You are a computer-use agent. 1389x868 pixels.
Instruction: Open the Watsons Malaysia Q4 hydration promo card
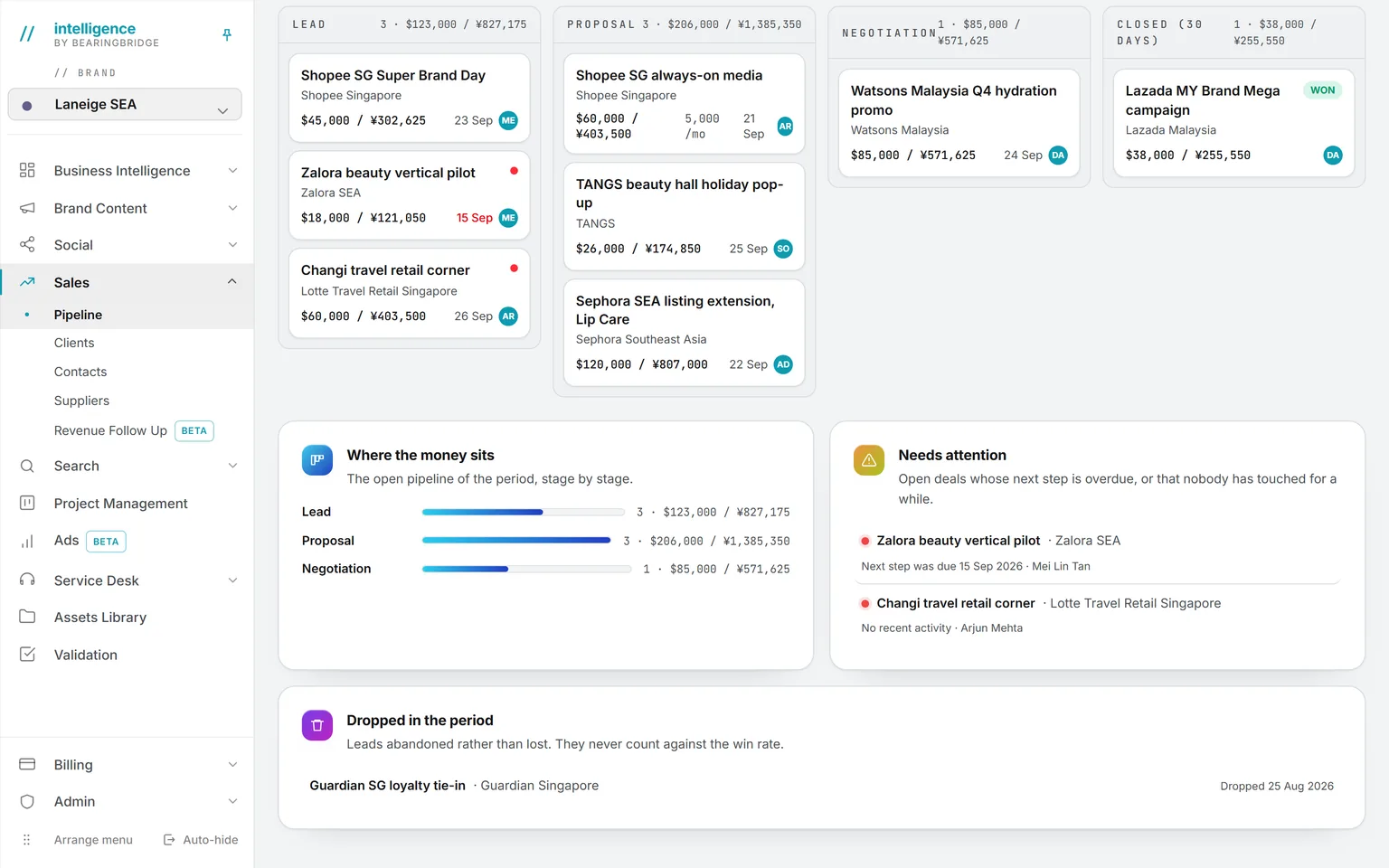[959, 123]
